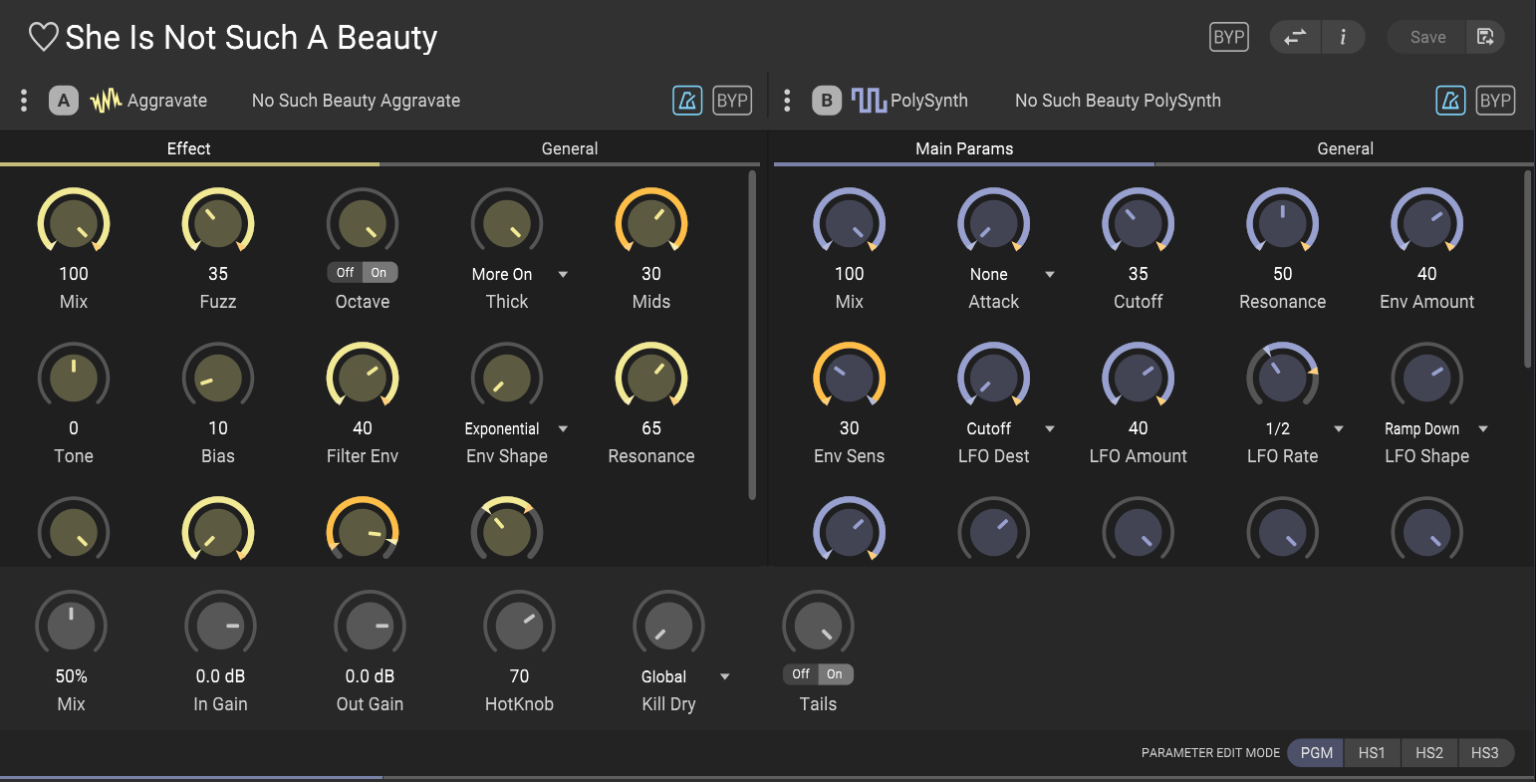Open the Env Shape dropdown showing Exponential
The image size is (1536, 782).
click(x=515, y=428)
